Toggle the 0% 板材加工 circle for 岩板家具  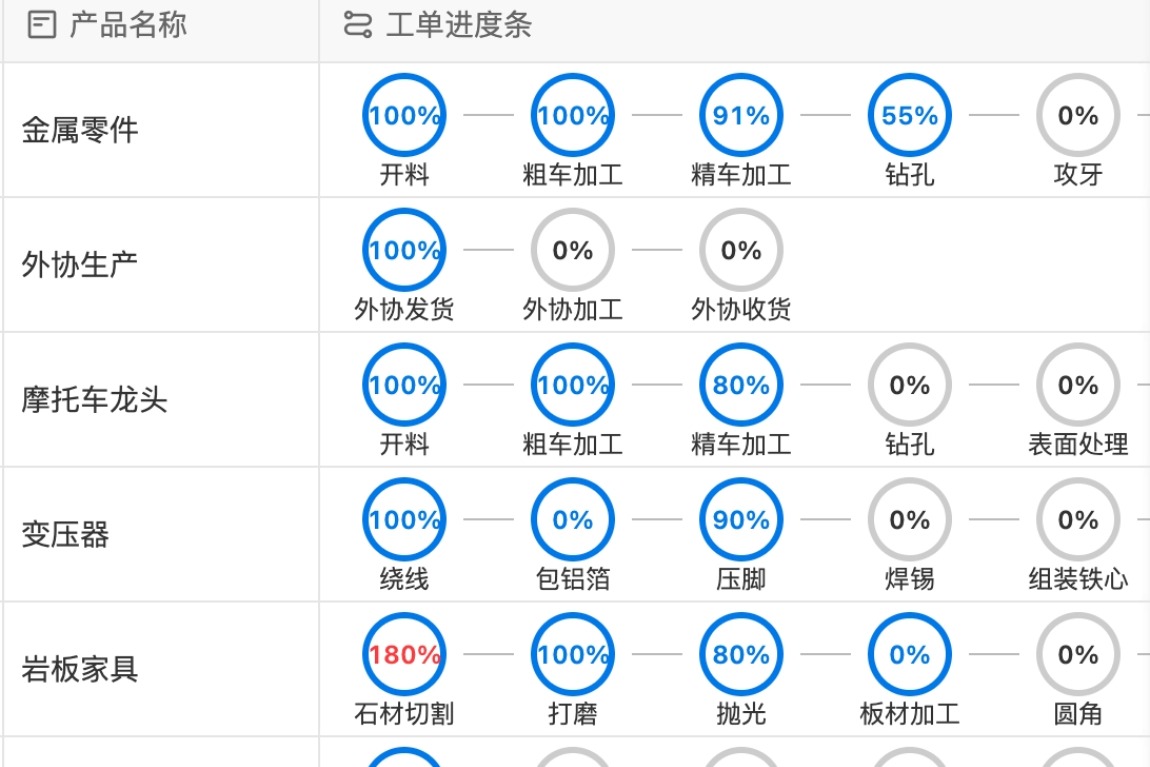pos(908,655)
